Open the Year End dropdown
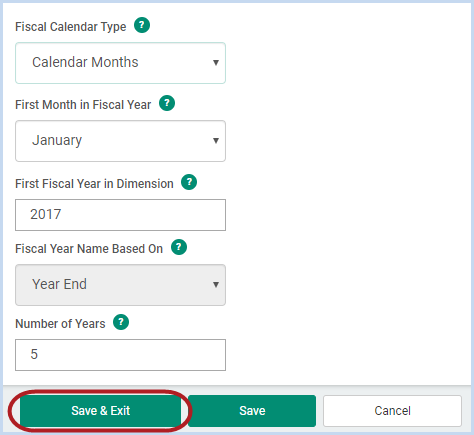Screen dimensions: 474x435 [x=120, y=285]
